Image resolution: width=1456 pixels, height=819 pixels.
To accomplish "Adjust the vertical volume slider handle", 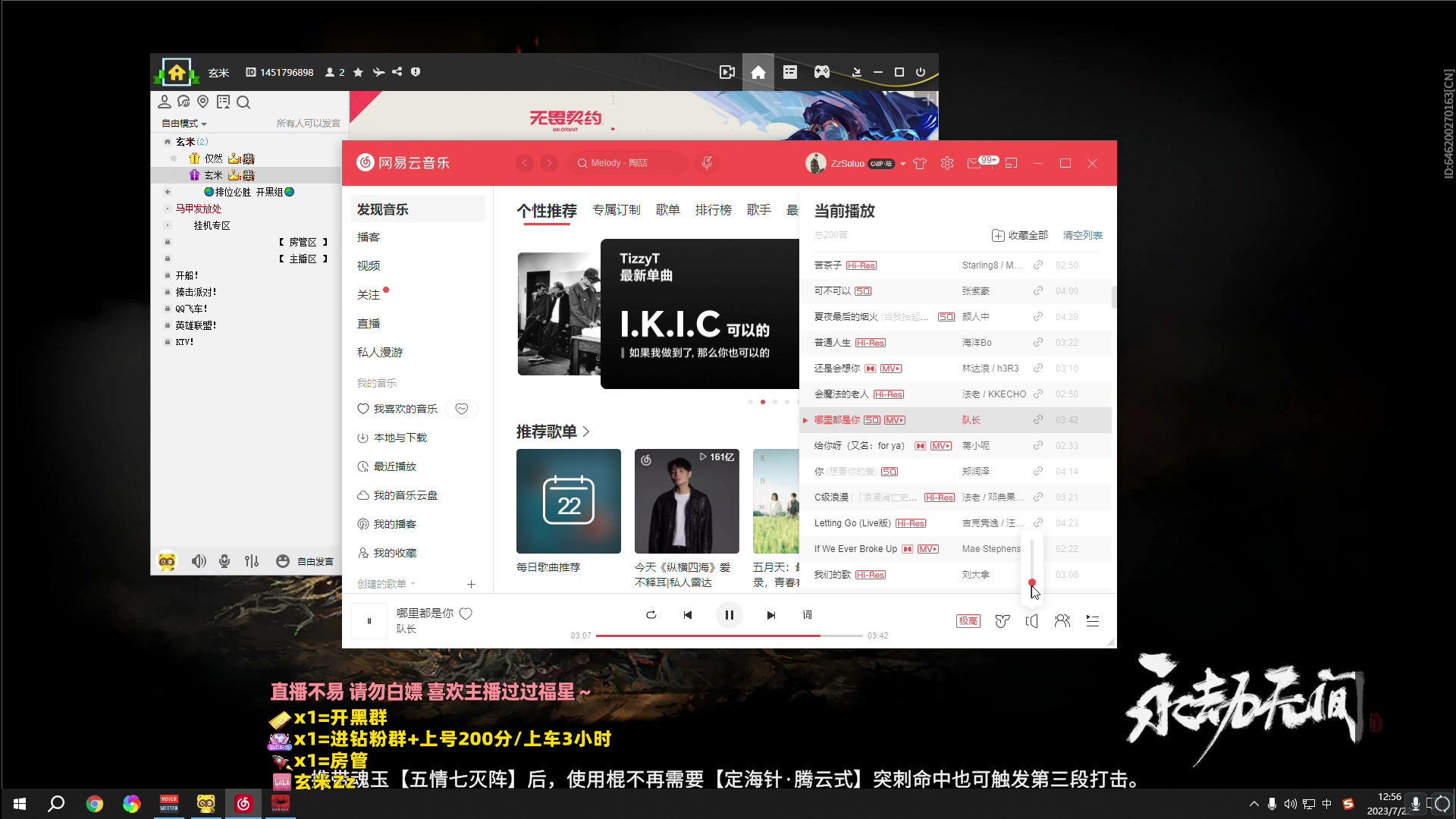I will [x=1031, y=582].
